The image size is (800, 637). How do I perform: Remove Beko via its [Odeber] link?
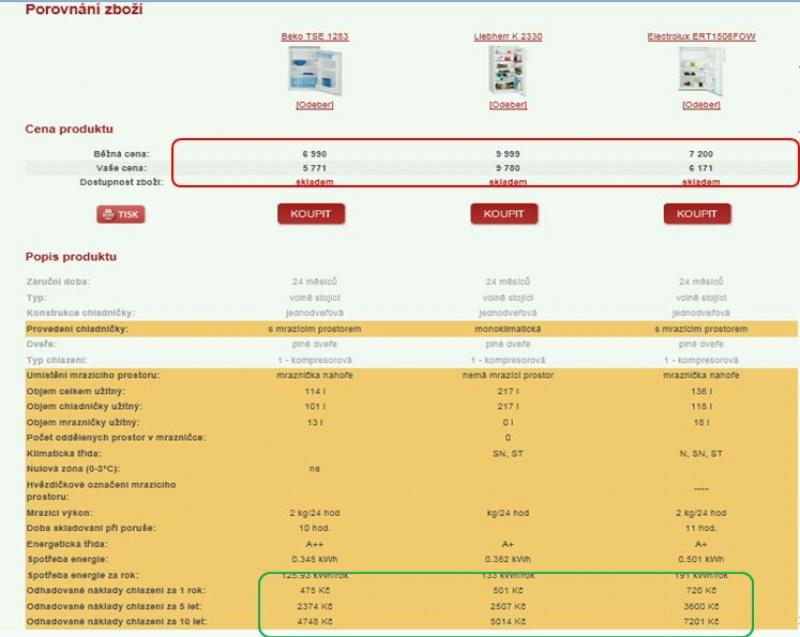pos(315,105)
